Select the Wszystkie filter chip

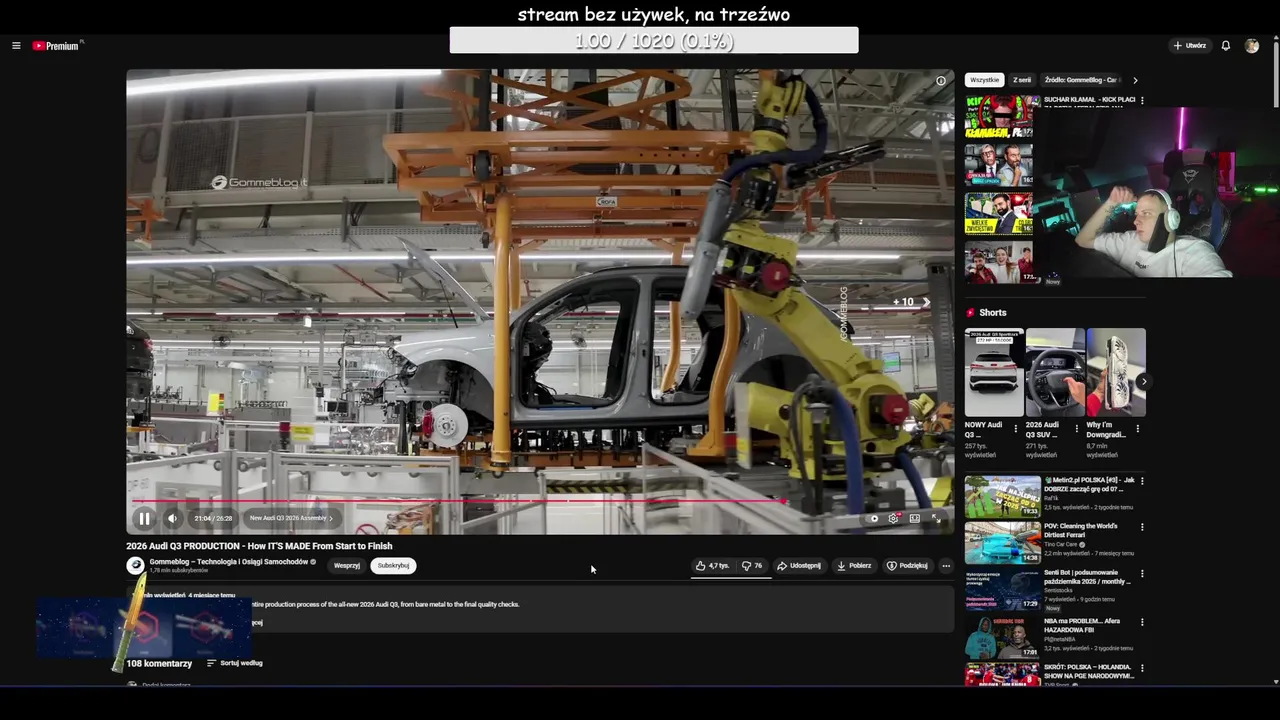[x=984, y=80]
